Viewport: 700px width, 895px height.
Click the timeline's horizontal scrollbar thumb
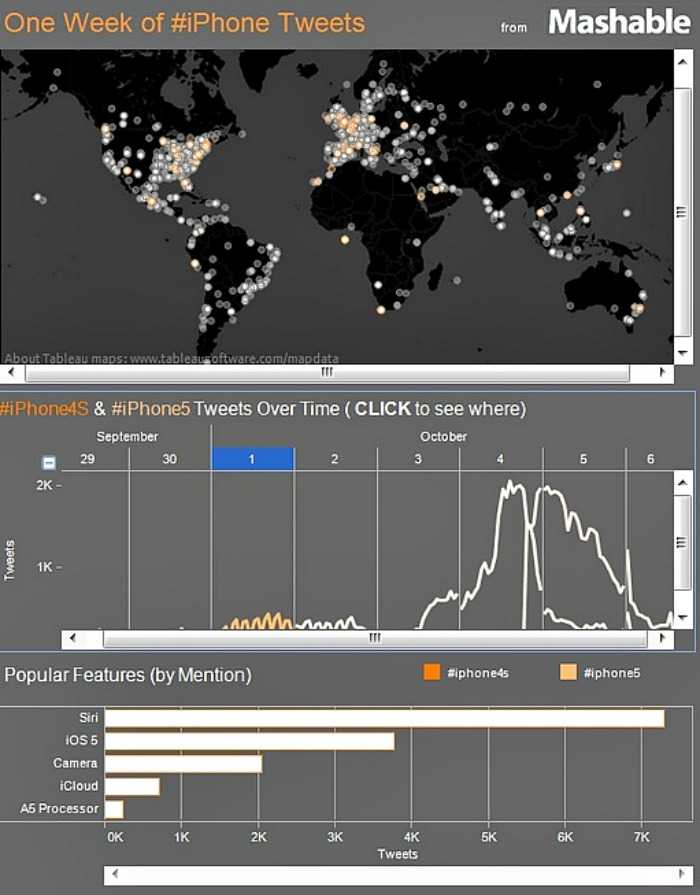click(374, 638)
